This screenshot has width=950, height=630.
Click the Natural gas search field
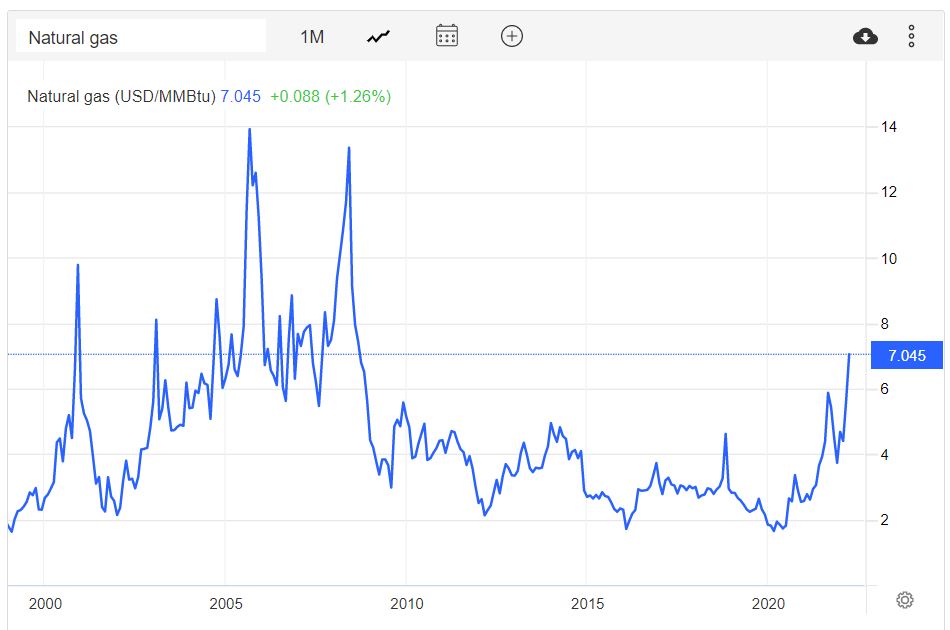(141, 36)
